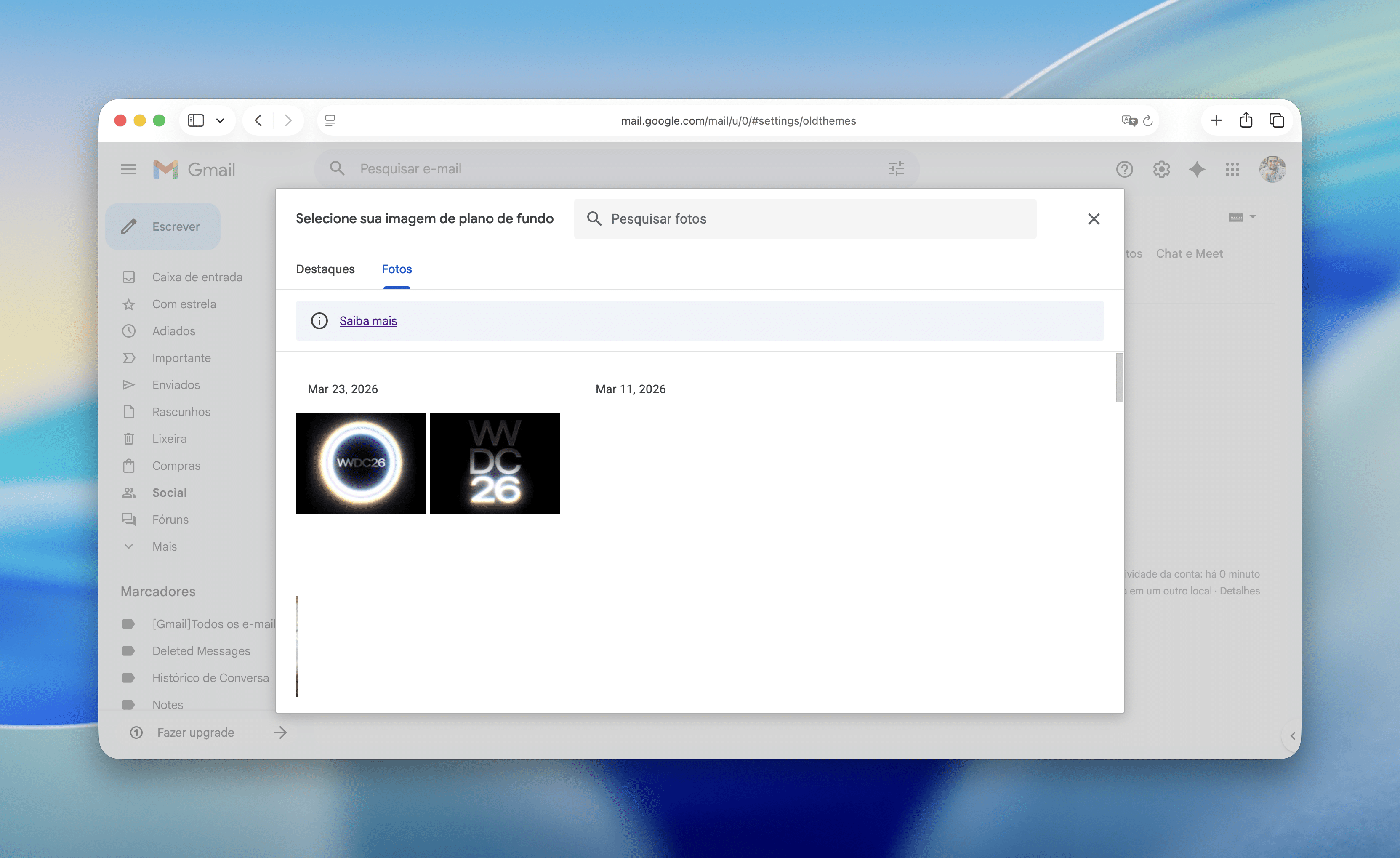The width and height of the screenshot is (1400, 858).
Task: Click the Gemini sparkle icon
Action: pos(1197,169)
